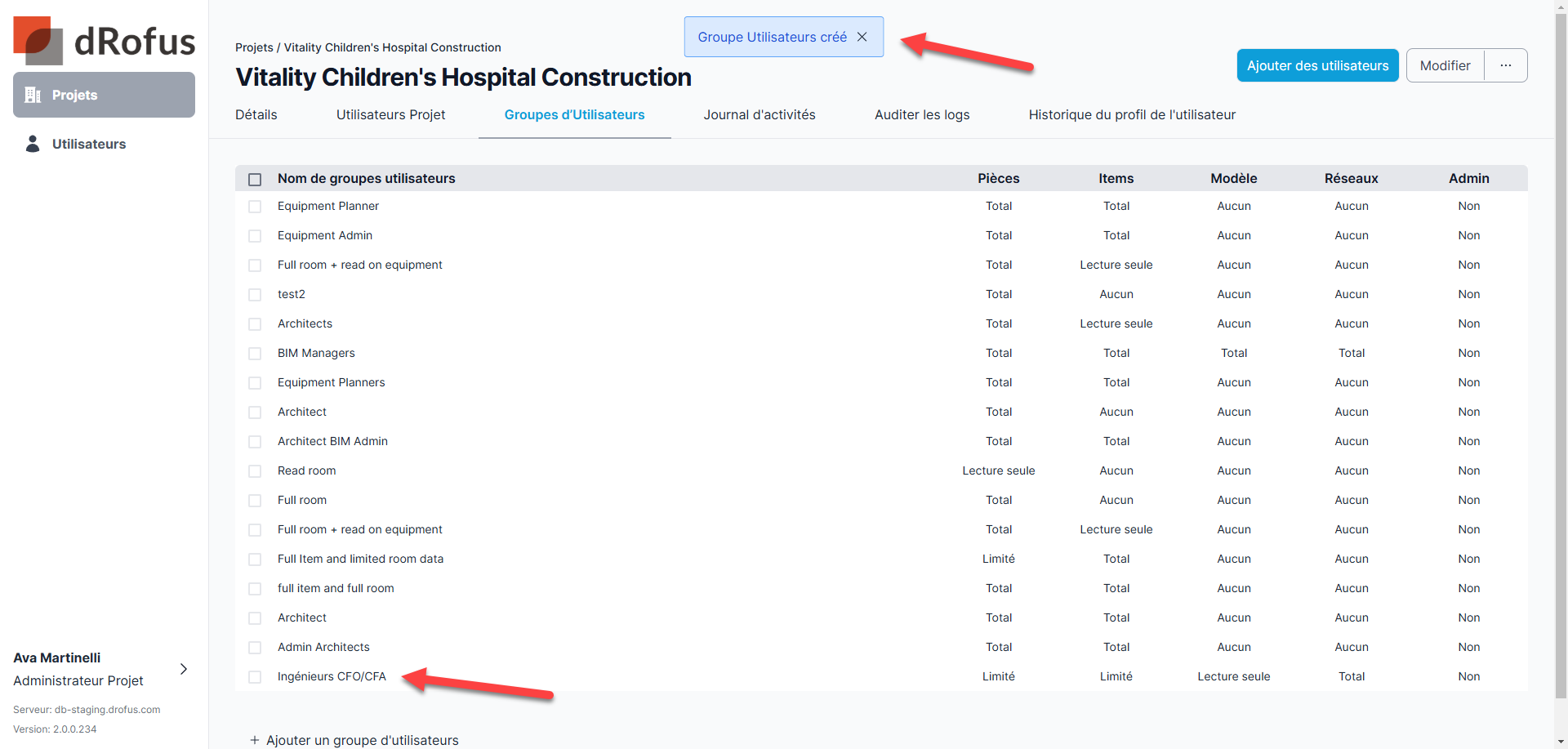The height and width of the screenshot is (749, 1568).
Task: Click the Projets building icon
Action: tap(33, 95)
